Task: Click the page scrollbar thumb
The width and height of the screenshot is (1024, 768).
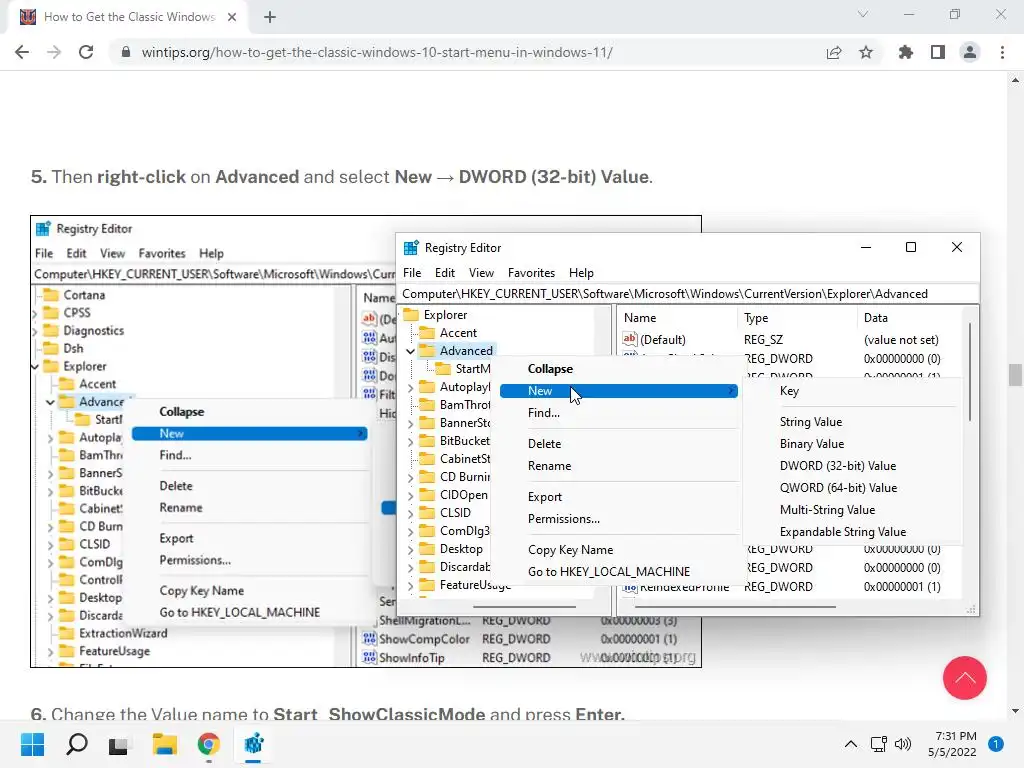Action: point(1015,376)
